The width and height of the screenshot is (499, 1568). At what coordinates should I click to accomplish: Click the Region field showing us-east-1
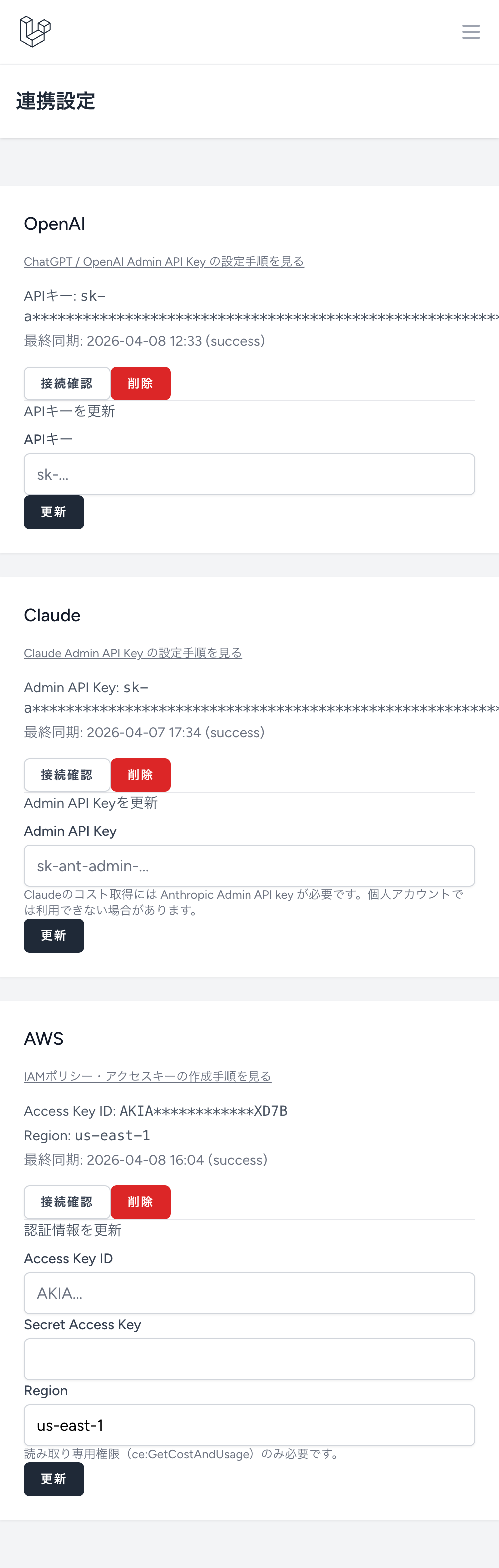(249, 1424)
